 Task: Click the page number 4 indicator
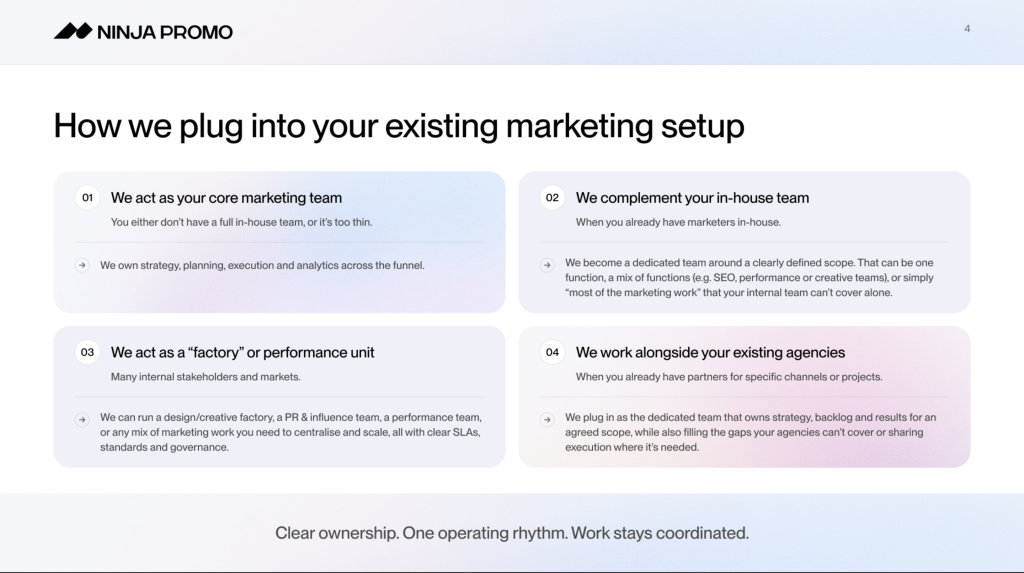967,29
